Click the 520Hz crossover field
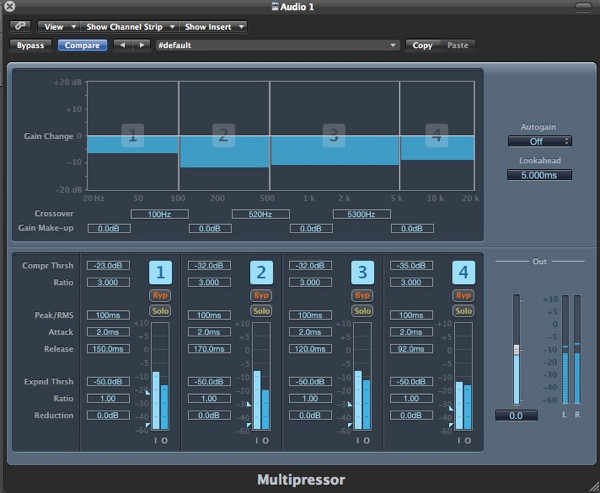Image resolution: width=600 pixels, height=493 pixels. [x=261, y=214]
